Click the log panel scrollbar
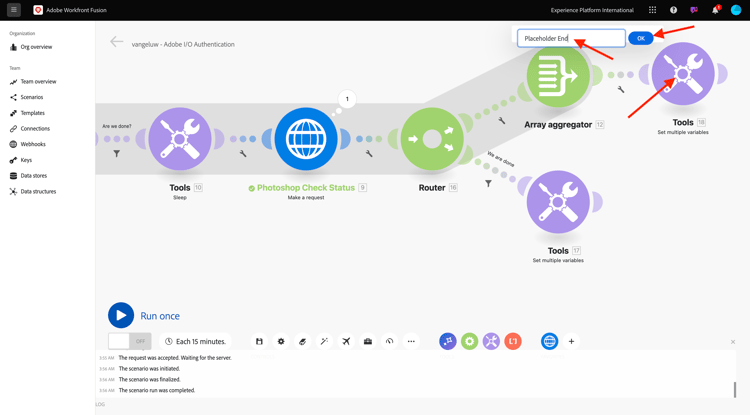The width and height of the screenshot is (750, 415). click(735, 390)
